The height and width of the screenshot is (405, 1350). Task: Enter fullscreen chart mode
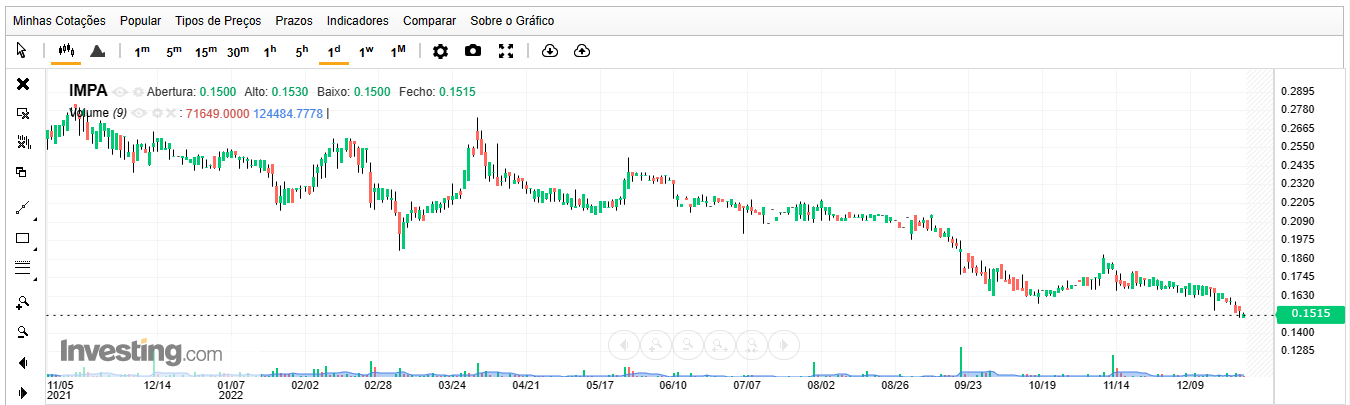click(506, 50)
